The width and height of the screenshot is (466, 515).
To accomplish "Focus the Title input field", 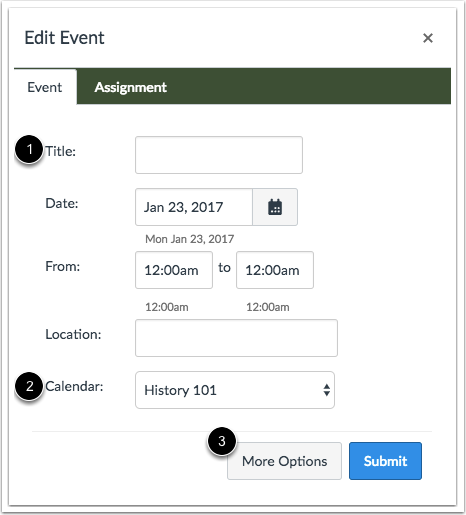I will tap(219, 155).
